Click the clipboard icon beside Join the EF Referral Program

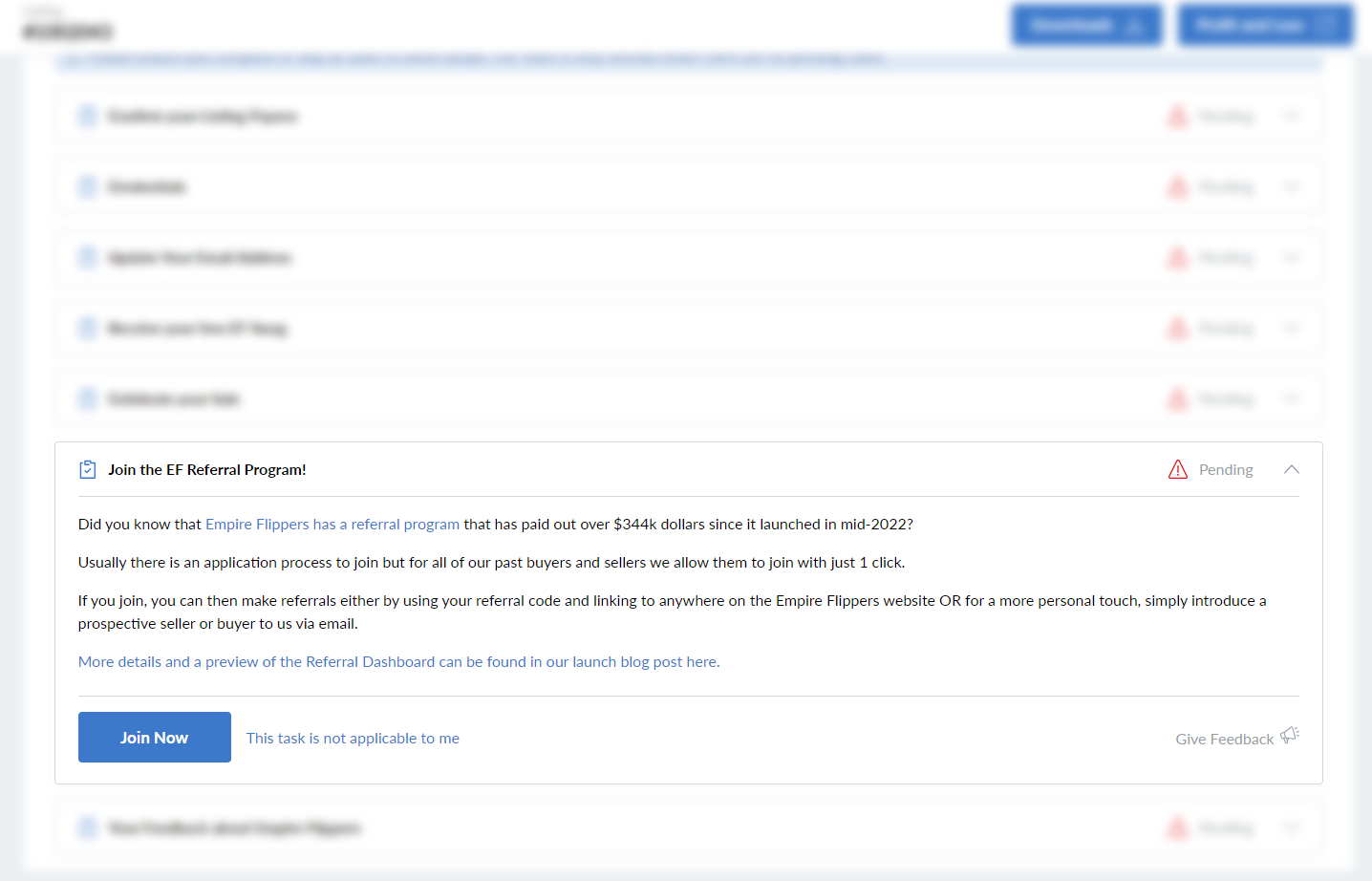click(88, 469)
